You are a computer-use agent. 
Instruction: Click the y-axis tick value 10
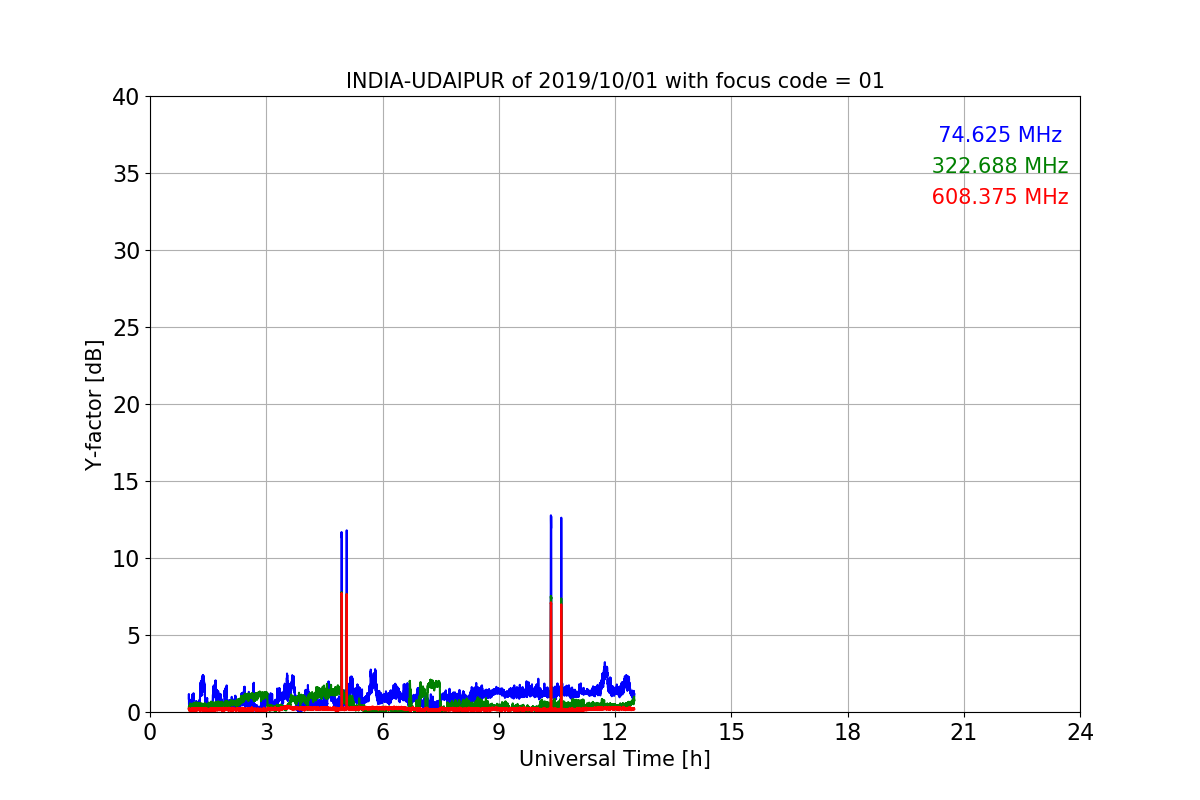click(125, 559)
